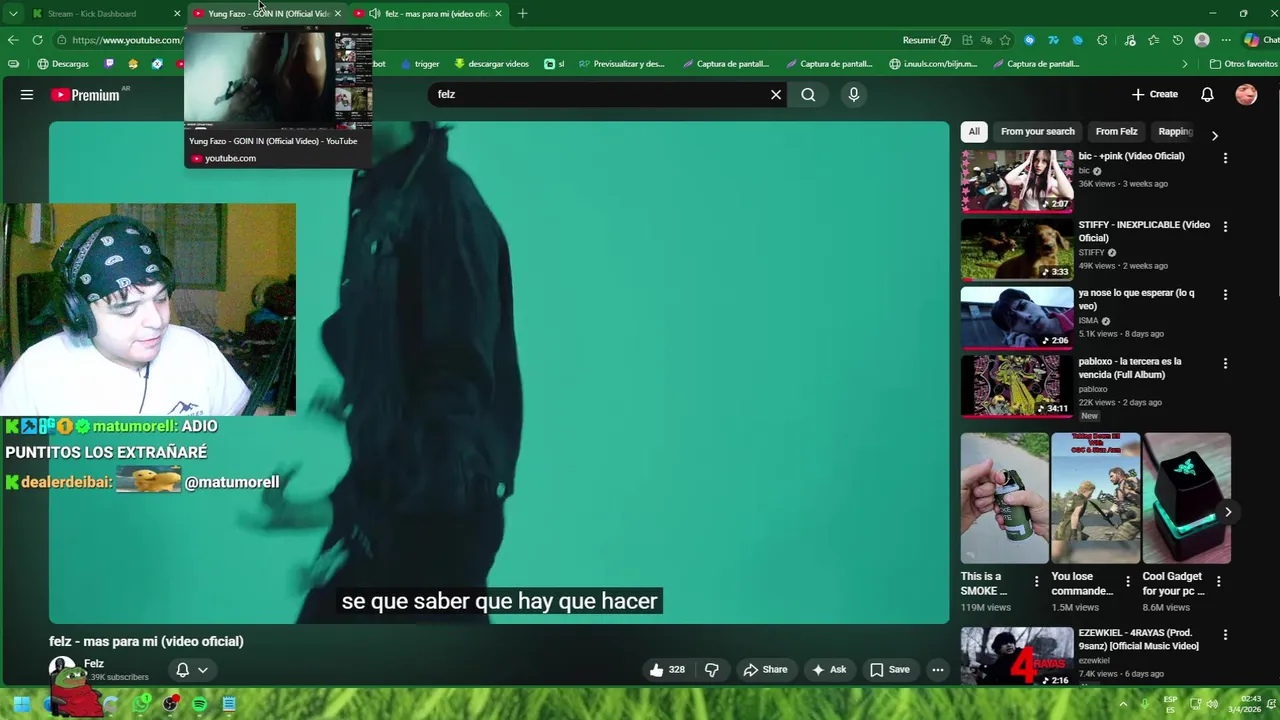Open the EZEWKIEL - 4RAYAS video title
Screen dimensions: 1280x720
click(x=1138, y=640)
